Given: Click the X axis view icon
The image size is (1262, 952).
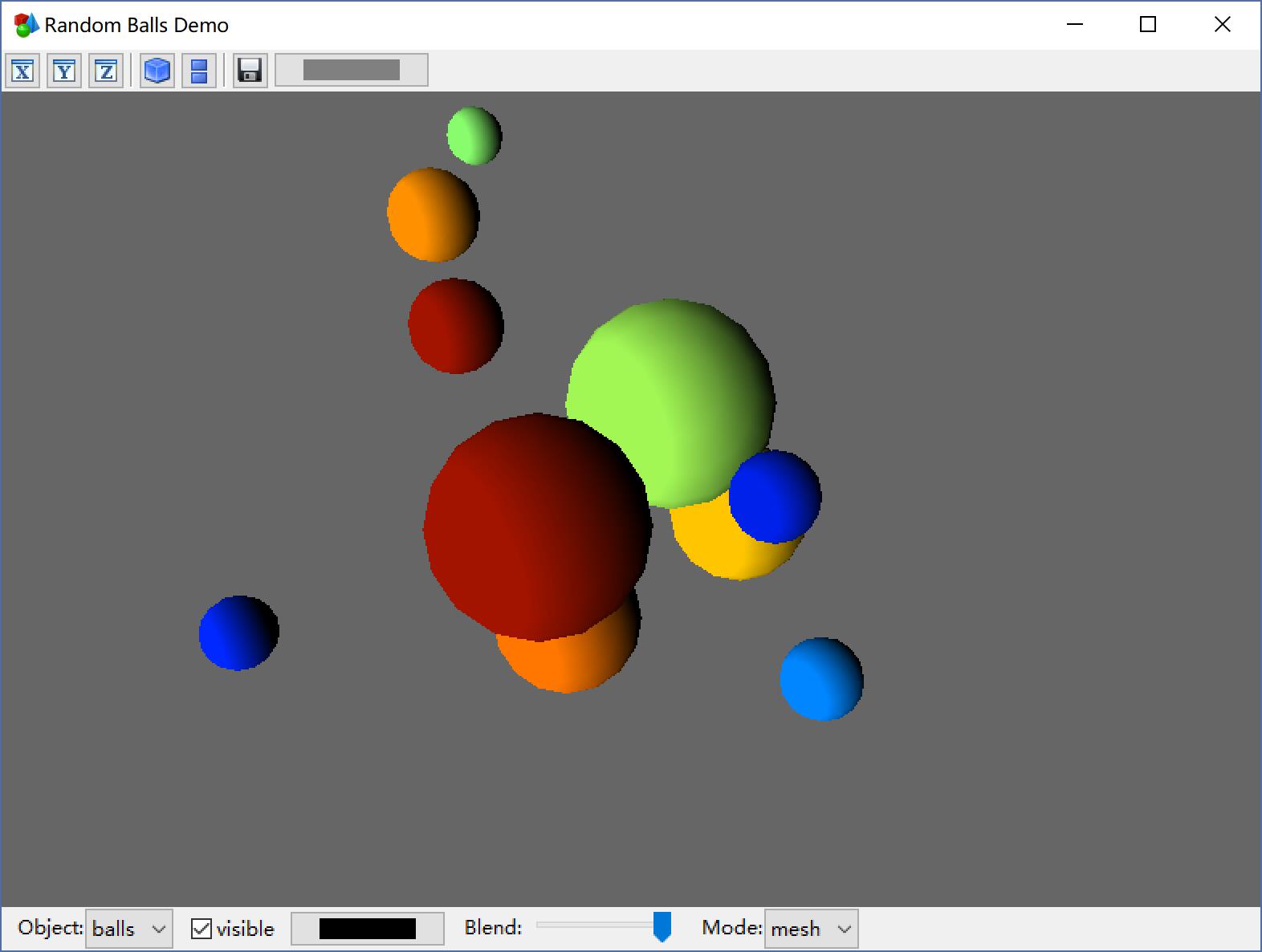Looking at the screenshot, I should click(22, 71).
